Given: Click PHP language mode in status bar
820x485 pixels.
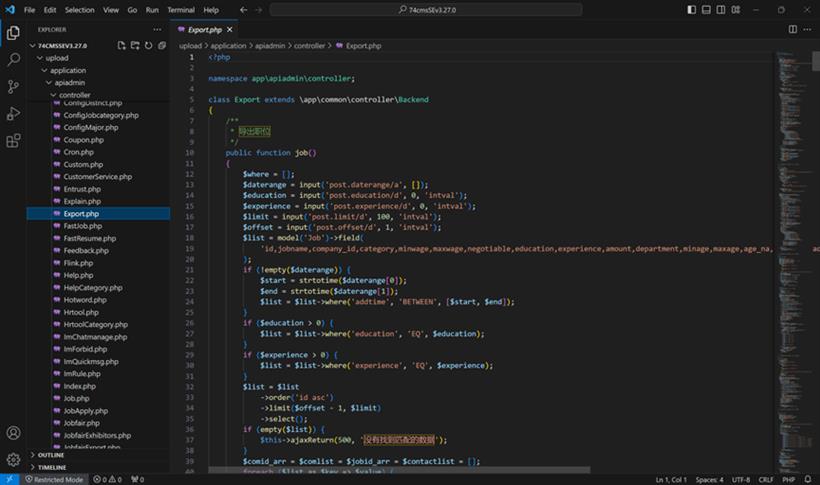Looking at the screenshot, I should point(789,479).
